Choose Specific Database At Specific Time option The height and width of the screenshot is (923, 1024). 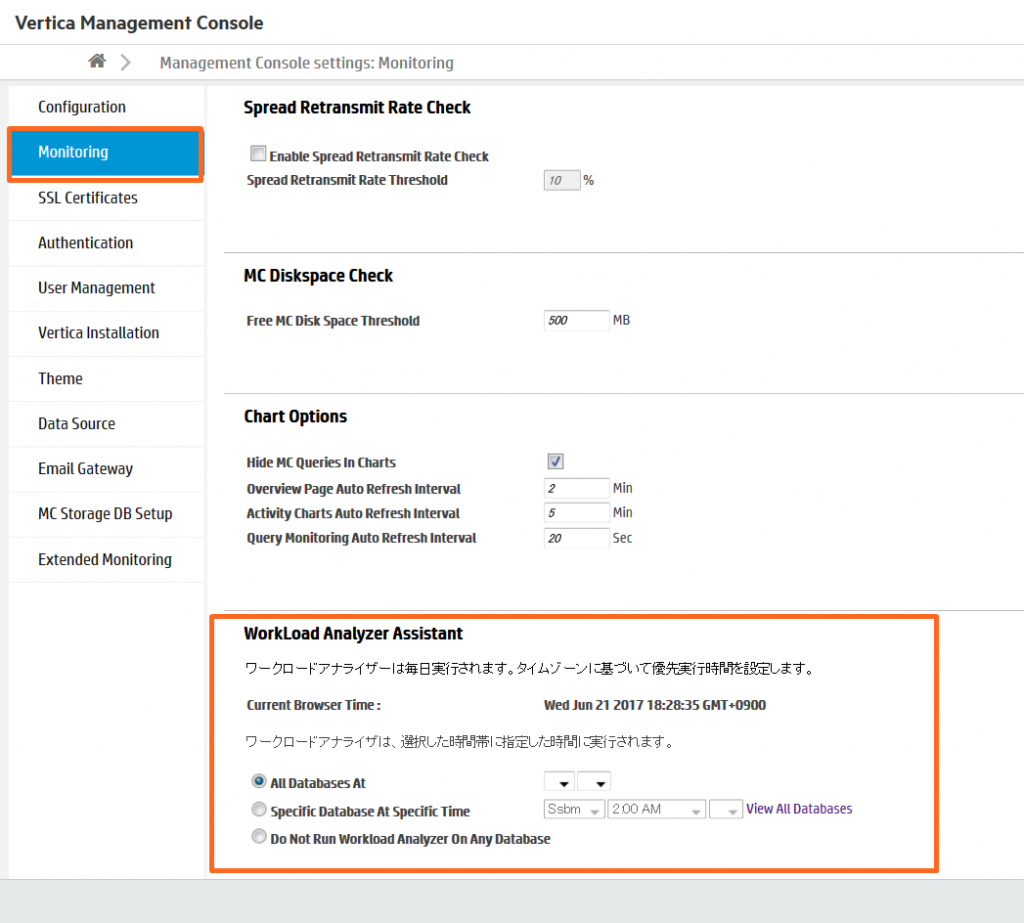coord(259,810)
